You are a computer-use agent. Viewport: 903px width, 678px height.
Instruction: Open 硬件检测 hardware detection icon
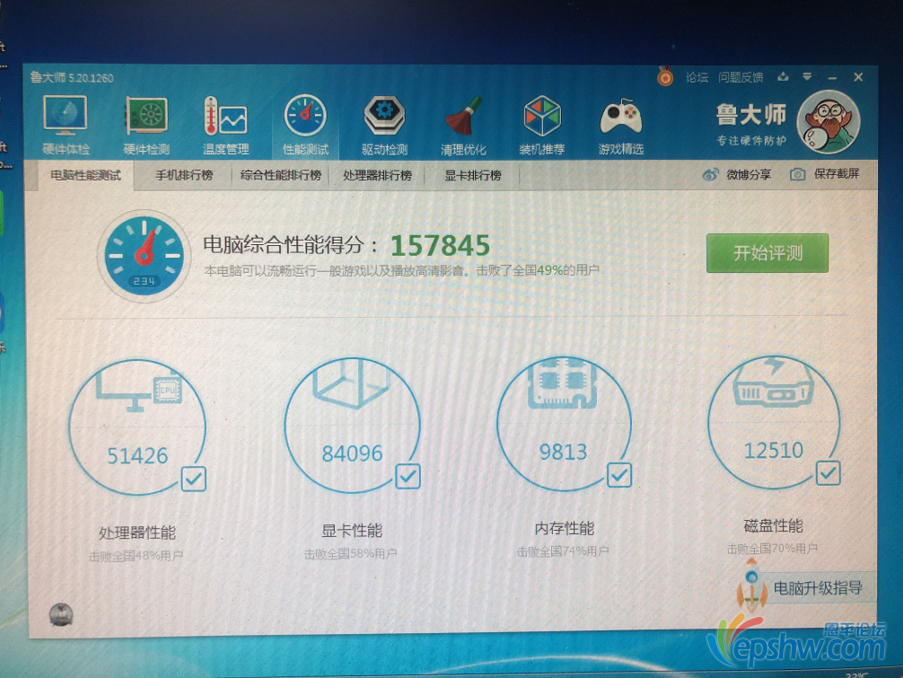[146, 125]
